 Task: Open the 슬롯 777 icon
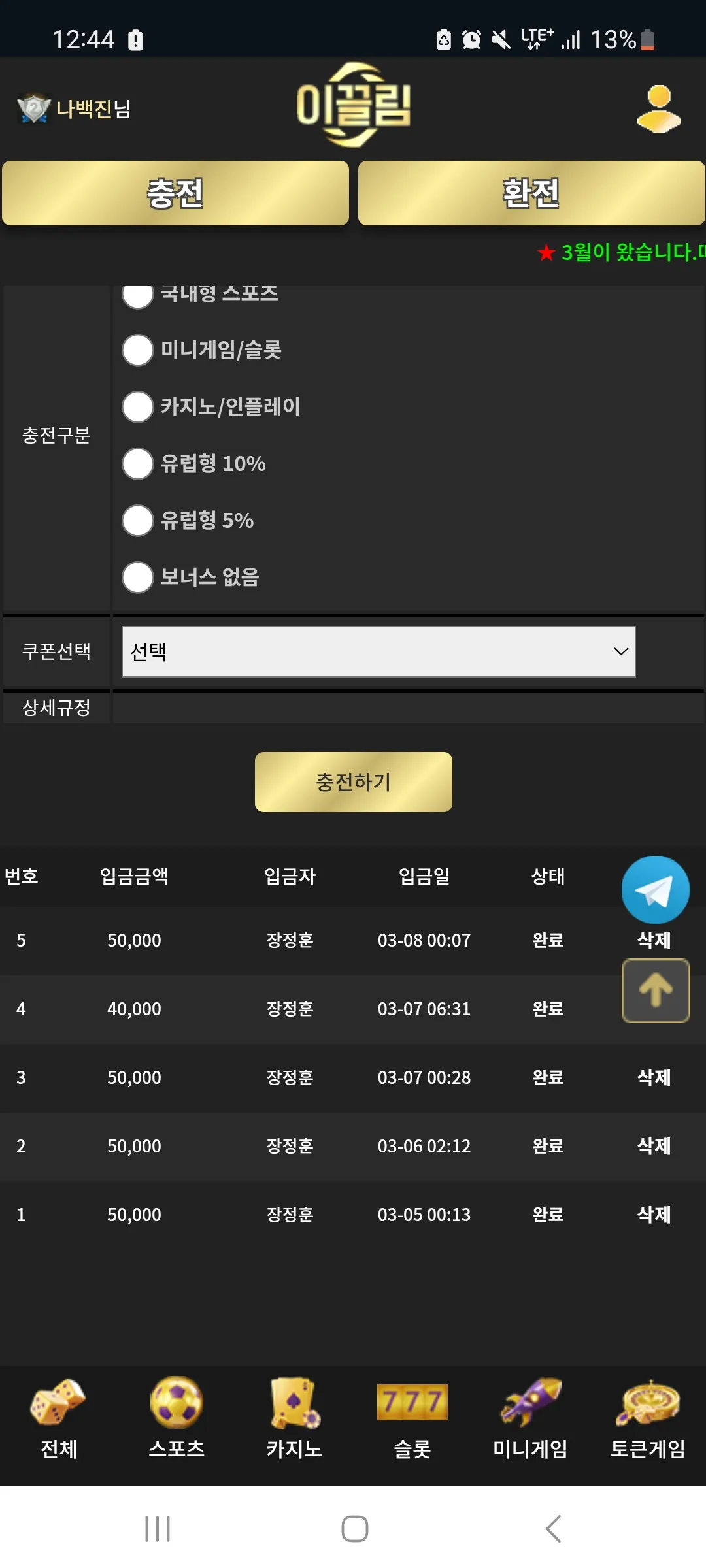(412, 1402)
